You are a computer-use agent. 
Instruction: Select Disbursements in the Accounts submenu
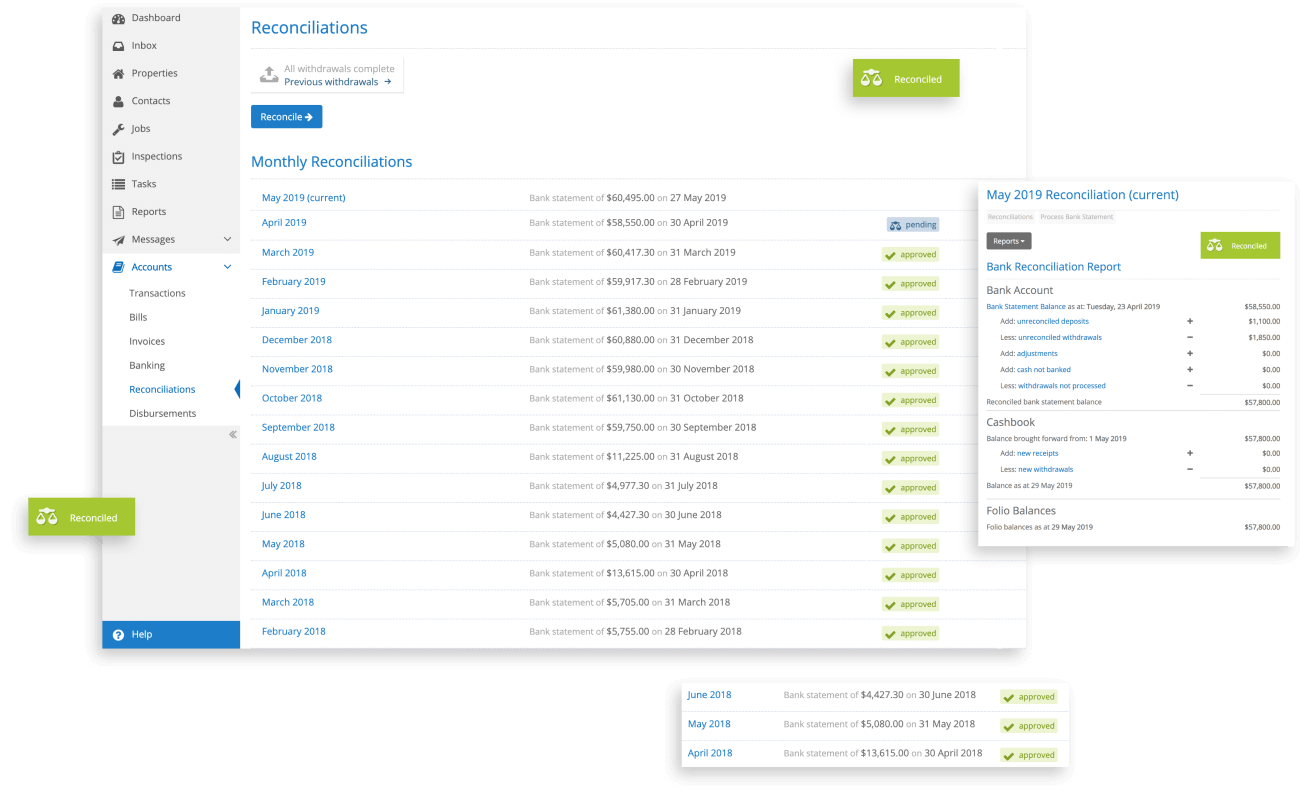click(162, 413)
